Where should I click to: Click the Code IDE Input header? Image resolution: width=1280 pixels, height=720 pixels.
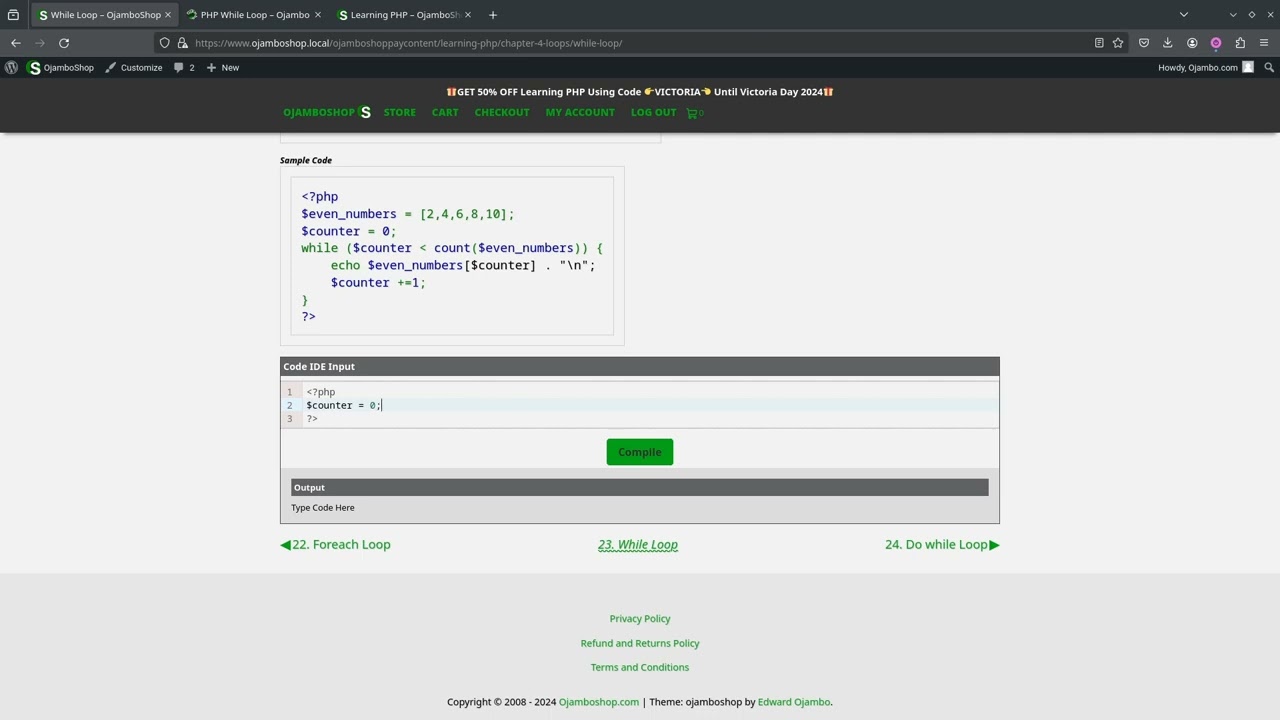(x=640, y=367)
